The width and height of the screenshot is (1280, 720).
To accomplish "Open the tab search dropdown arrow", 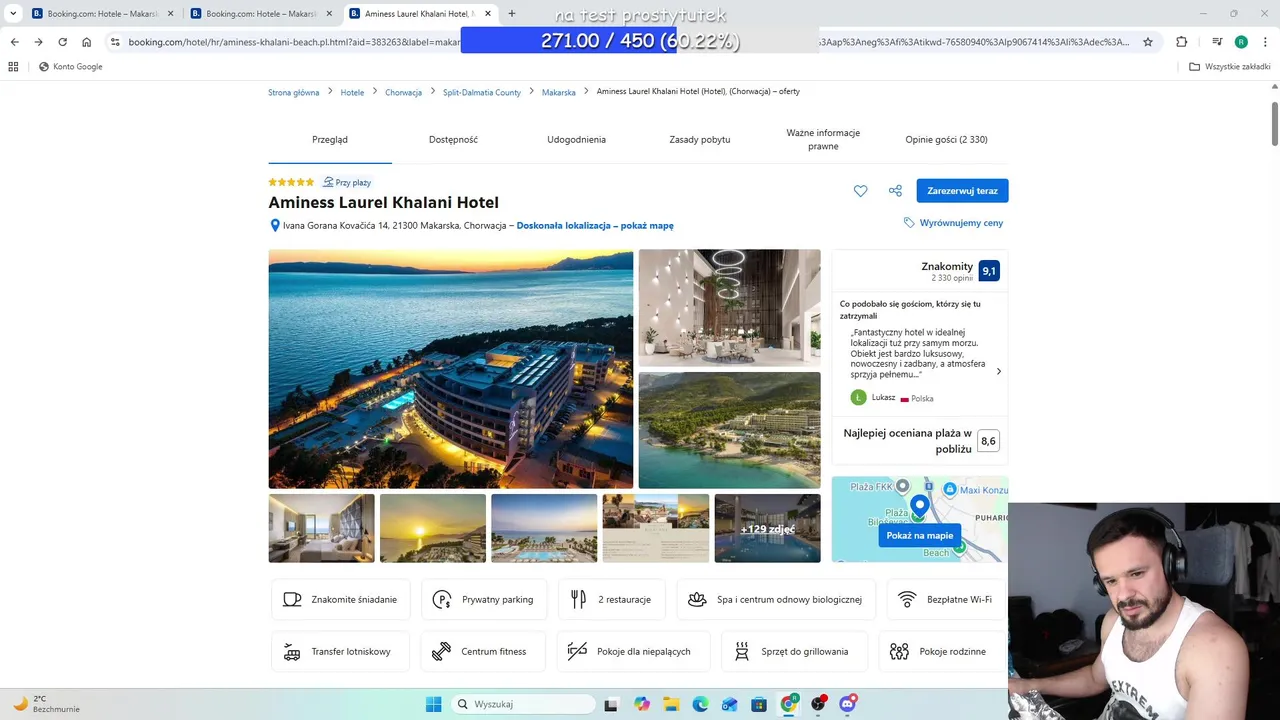I will 13,13.
